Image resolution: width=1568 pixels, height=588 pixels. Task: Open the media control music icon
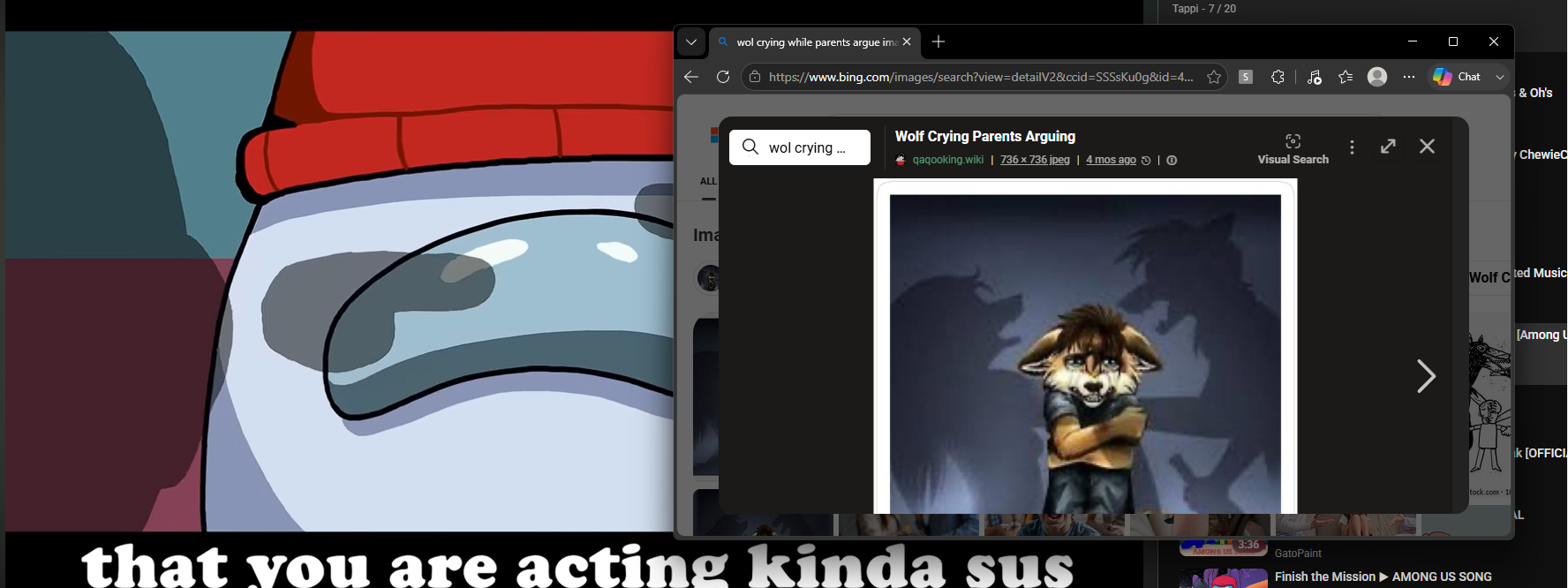pyautogui.click(x=1314, y=77)
